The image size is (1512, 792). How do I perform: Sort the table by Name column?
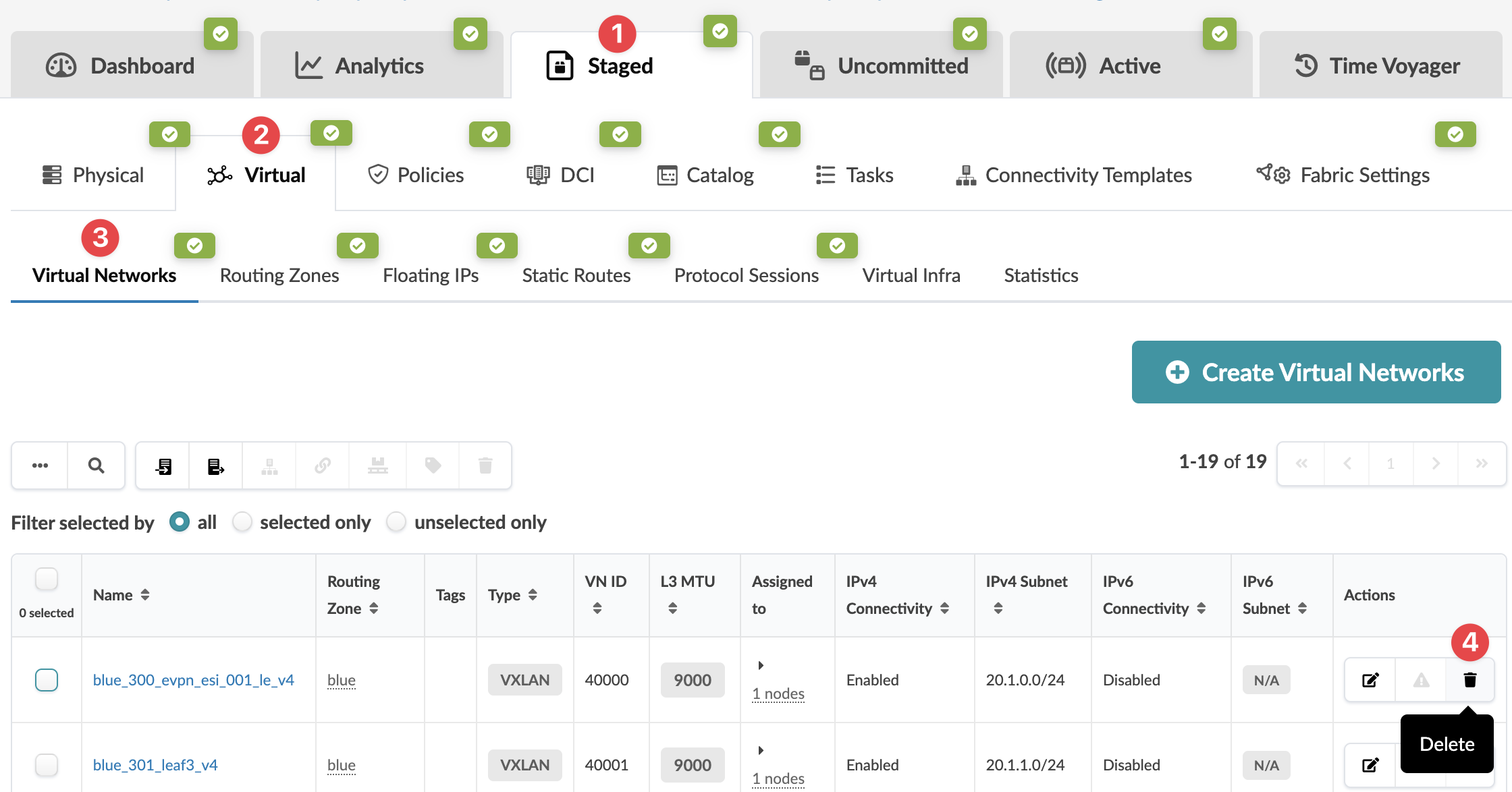click(145, 594)
